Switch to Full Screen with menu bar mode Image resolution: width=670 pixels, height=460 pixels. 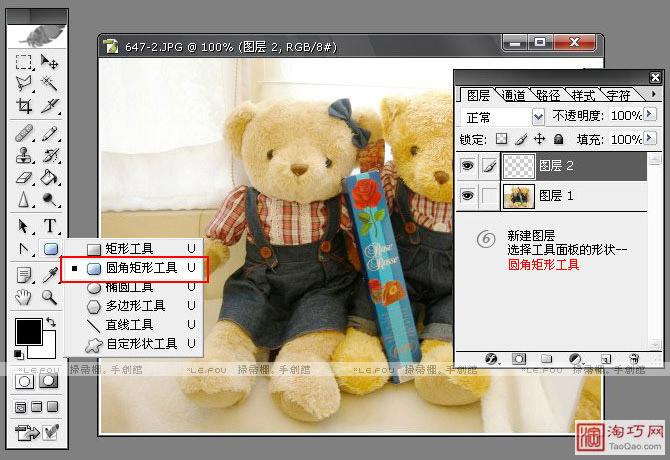(x=37, y=407)
